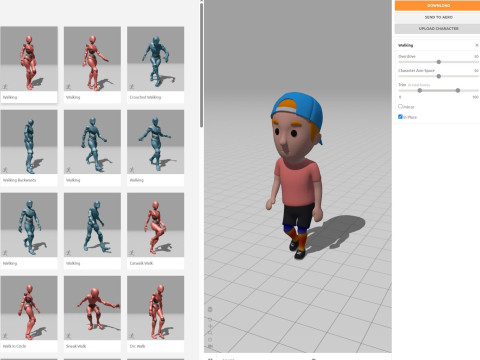Click the Crouched Walking label text
The width and height of the screenshot is (480, 360).
pyautogui.click(x=145, y=97)
